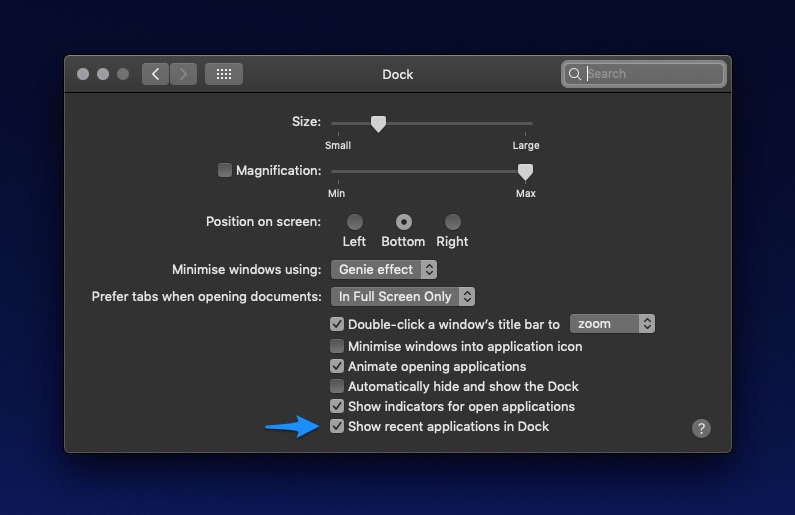Click the Minimise windows using label
The height and width of the screenshot is (515, 795).
pyautogui.click(x=246, y=269)
